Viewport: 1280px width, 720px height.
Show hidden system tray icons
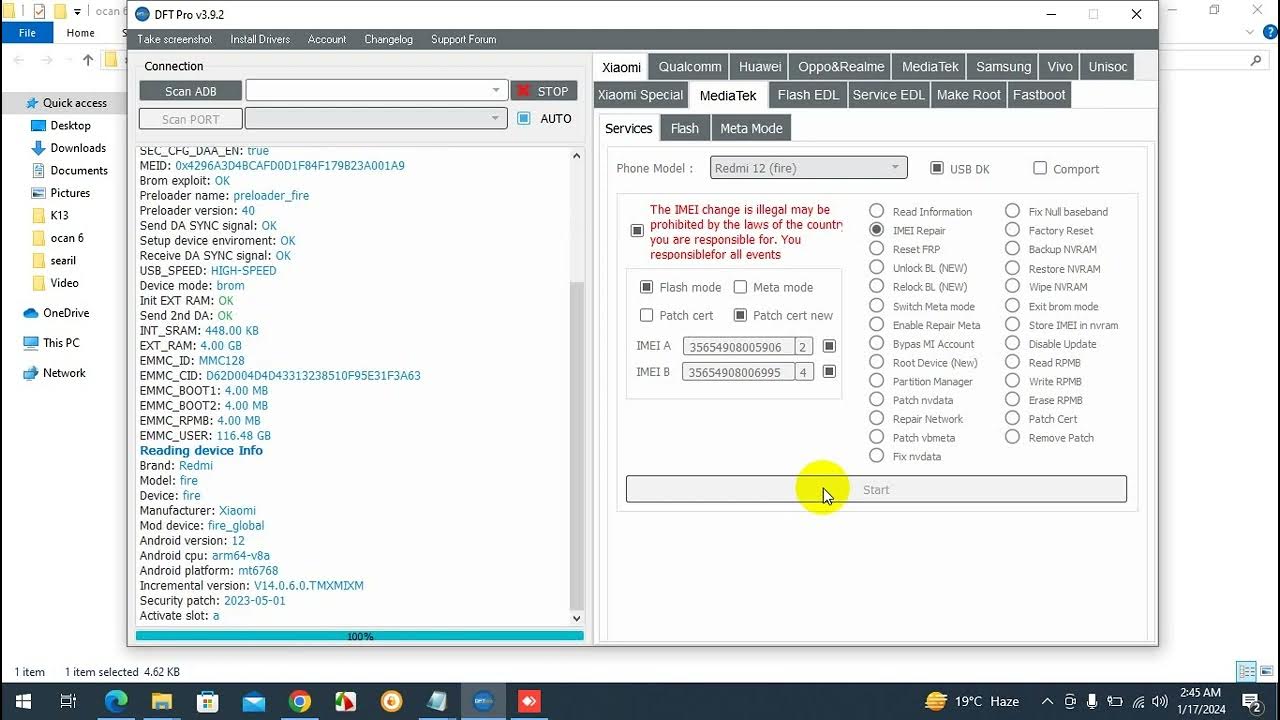click(x=1047, y=701)
